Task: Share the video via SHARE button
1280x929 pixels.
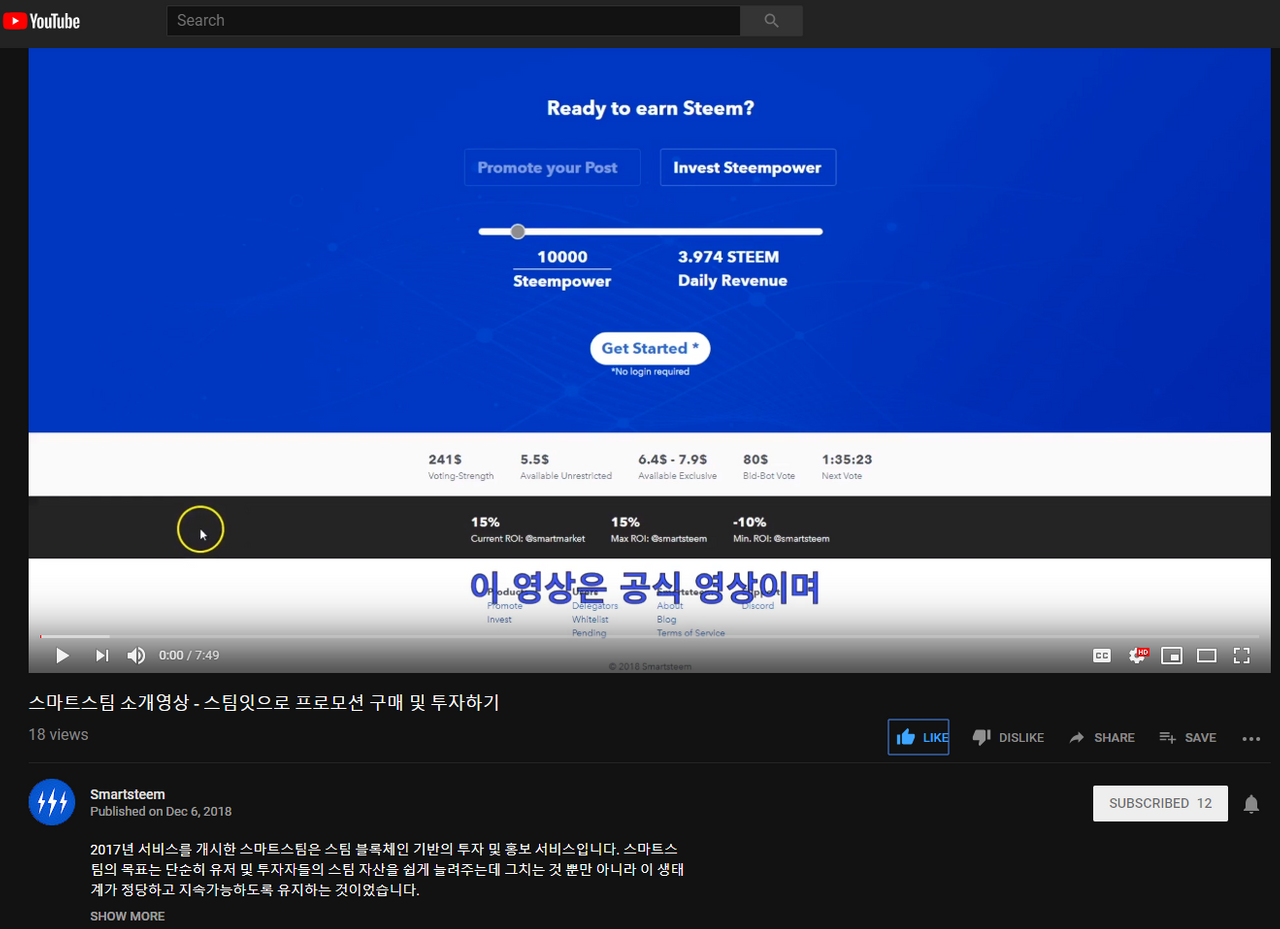Action: point(1102,737)
